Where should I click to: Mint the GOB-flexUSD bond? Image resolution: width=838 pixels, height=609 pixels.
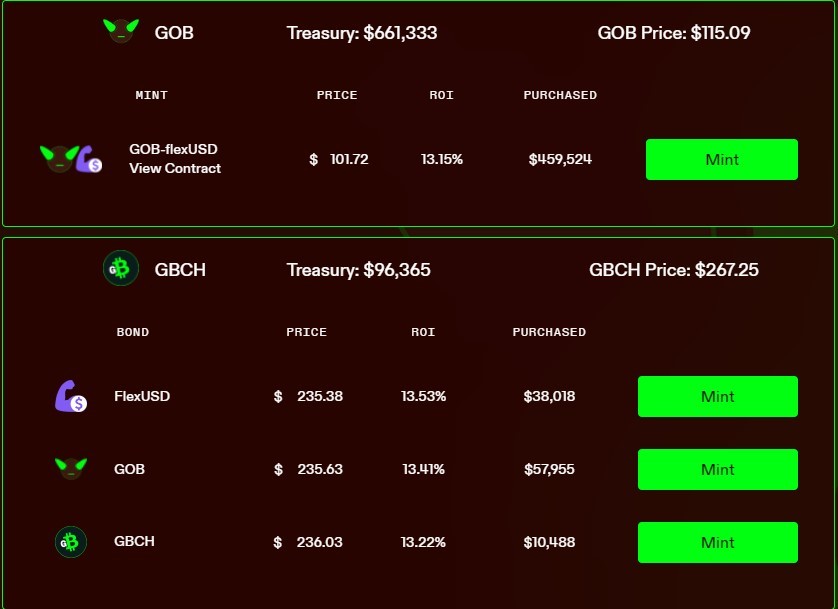pyautogui.click(x=721, y=159)
